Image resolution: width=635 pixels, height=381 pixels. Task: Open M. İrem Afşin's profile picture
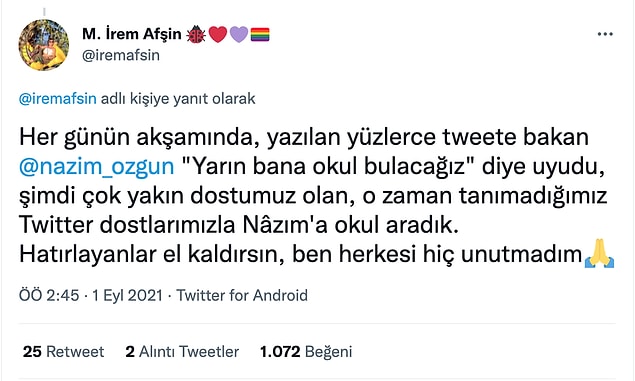pyautogui.click(x=44, y=45)
